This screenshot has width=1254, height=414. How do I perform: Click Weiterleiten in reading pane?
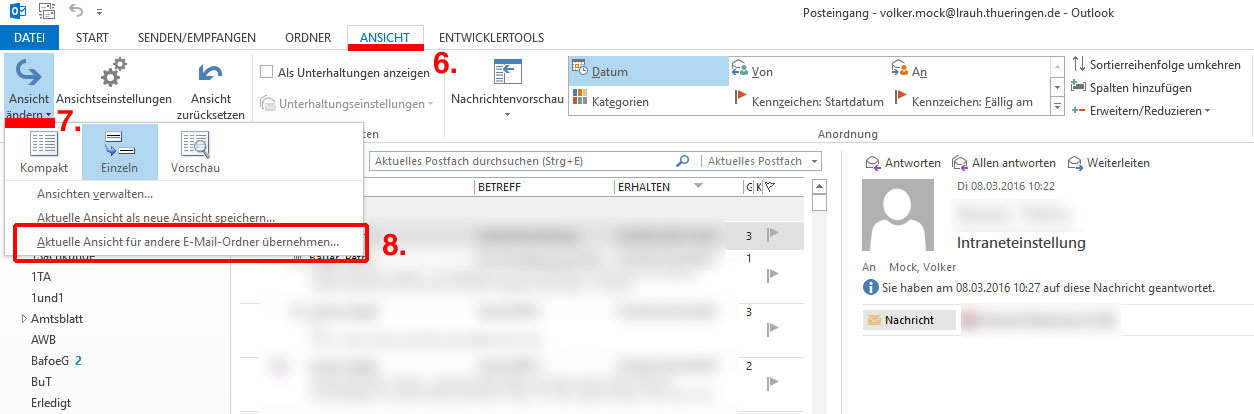point(1109,163)
